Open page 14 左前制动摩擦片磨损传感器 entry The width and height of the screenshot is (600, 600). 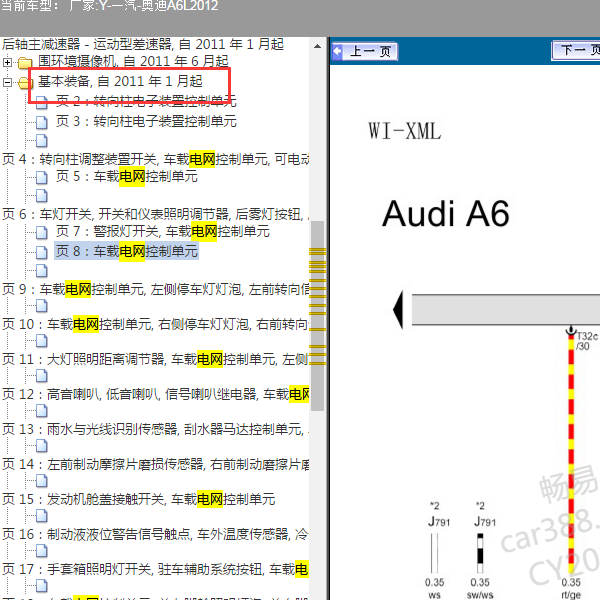pyautogui.click(x=155, y=464)
